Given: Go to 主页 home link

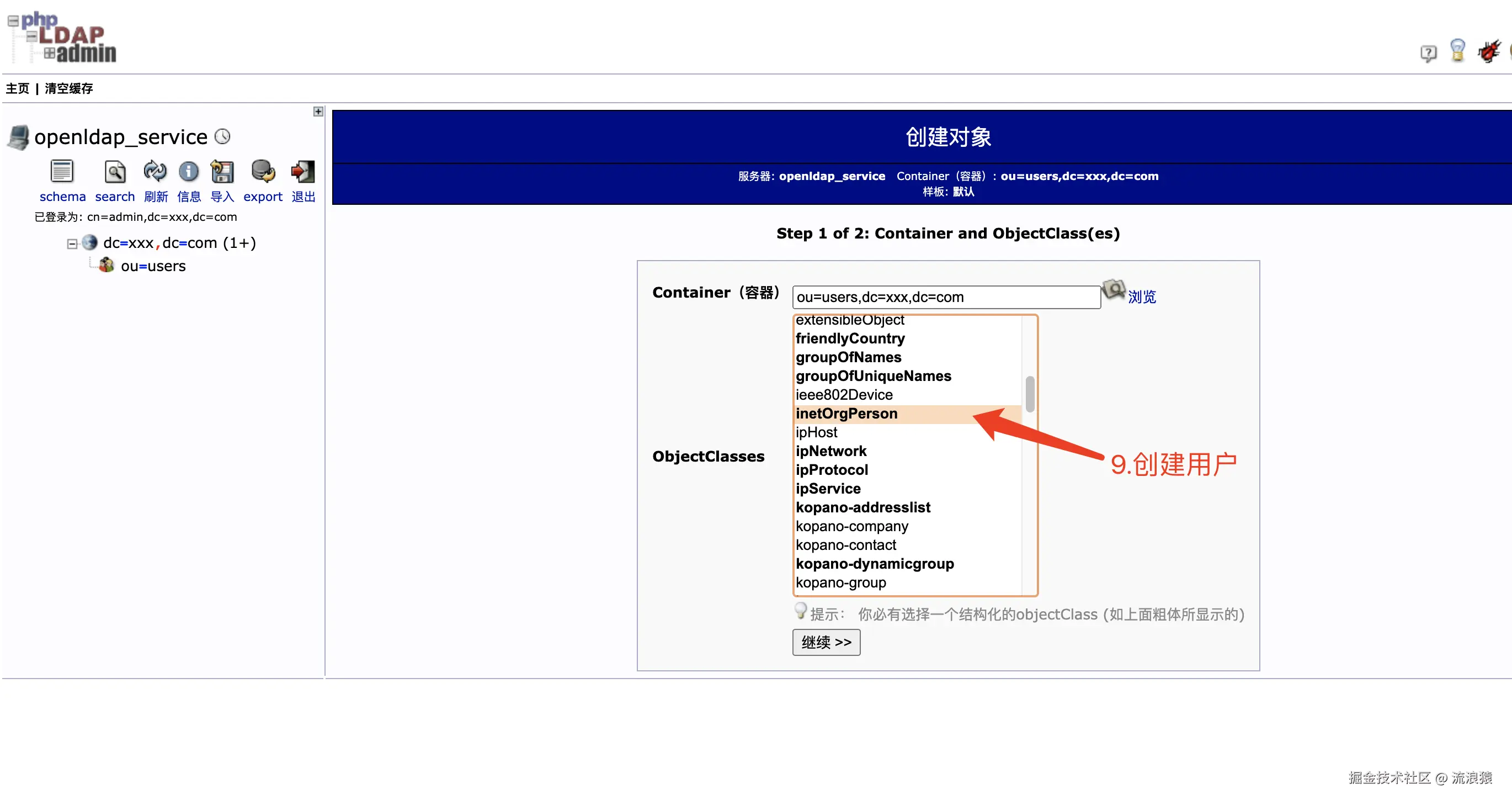Looking at the screenshot, I should tap(18, 89).
